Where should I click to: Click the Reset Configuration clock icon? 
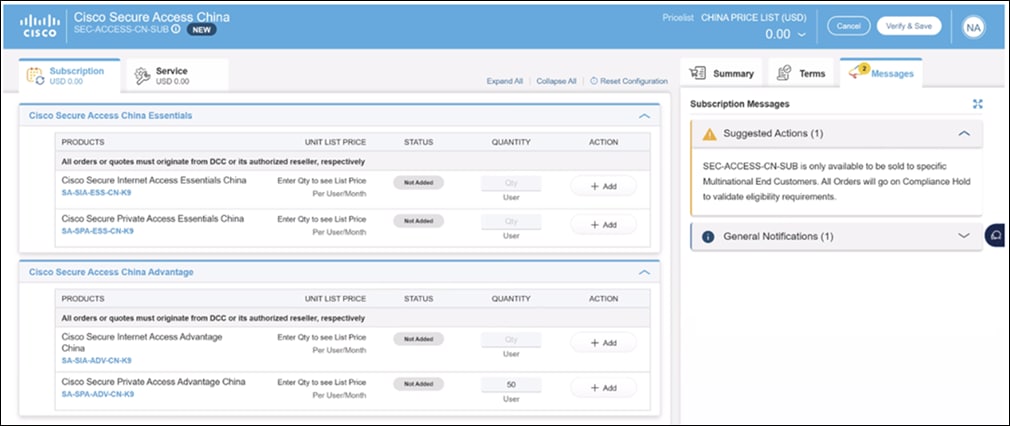[594, 81]
